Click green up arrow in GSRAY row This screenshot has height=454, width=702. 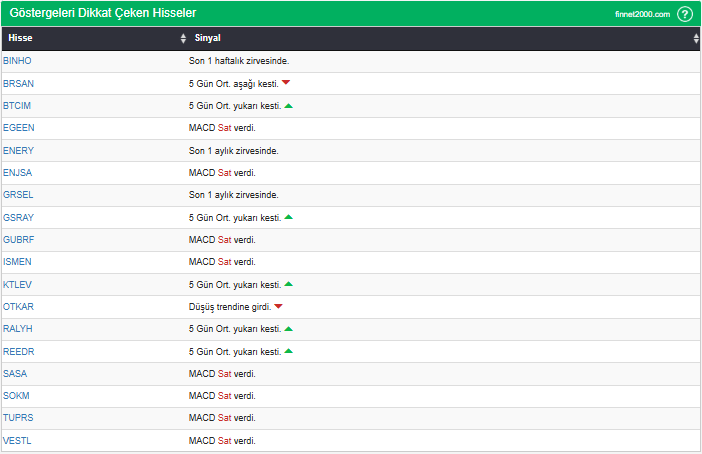(288, 217)
